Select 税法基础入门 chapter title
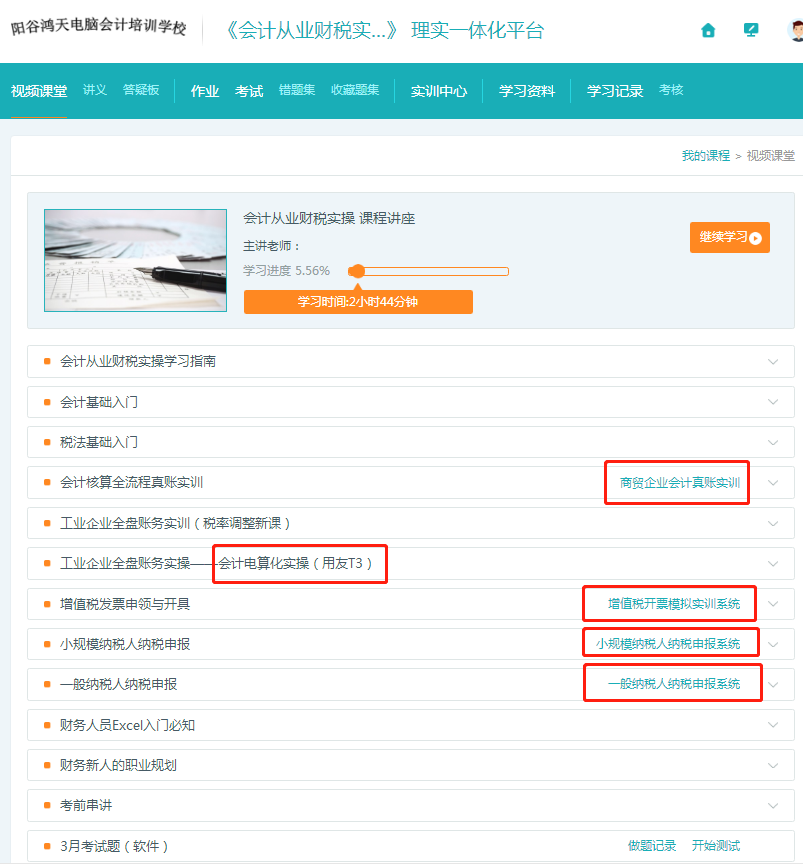Viewport: 803px width, 864px height. 99,442
